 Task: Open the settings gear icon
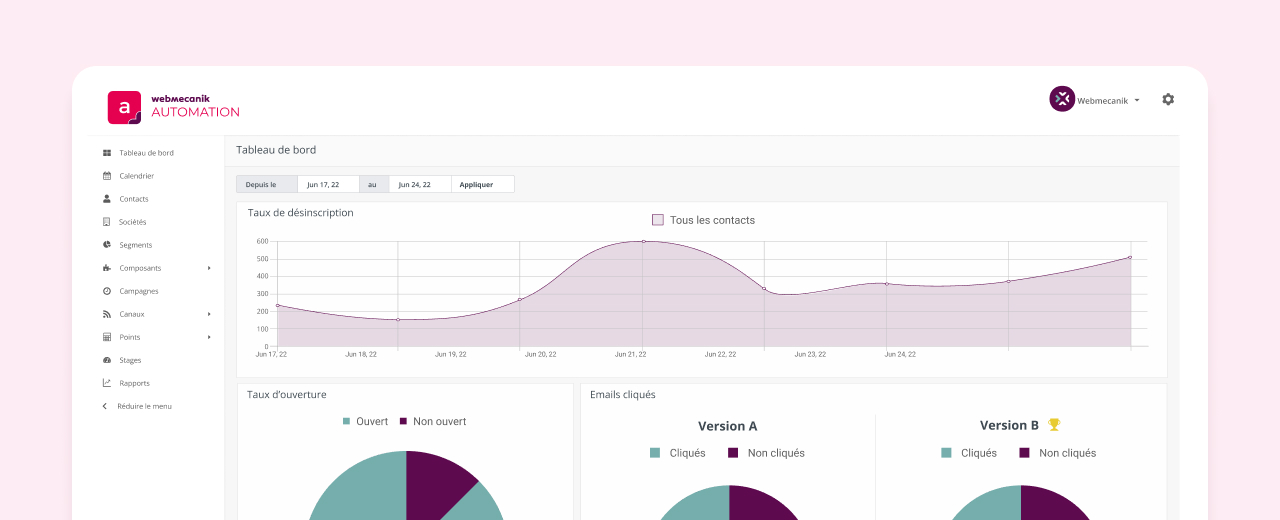pos(1168,99)
